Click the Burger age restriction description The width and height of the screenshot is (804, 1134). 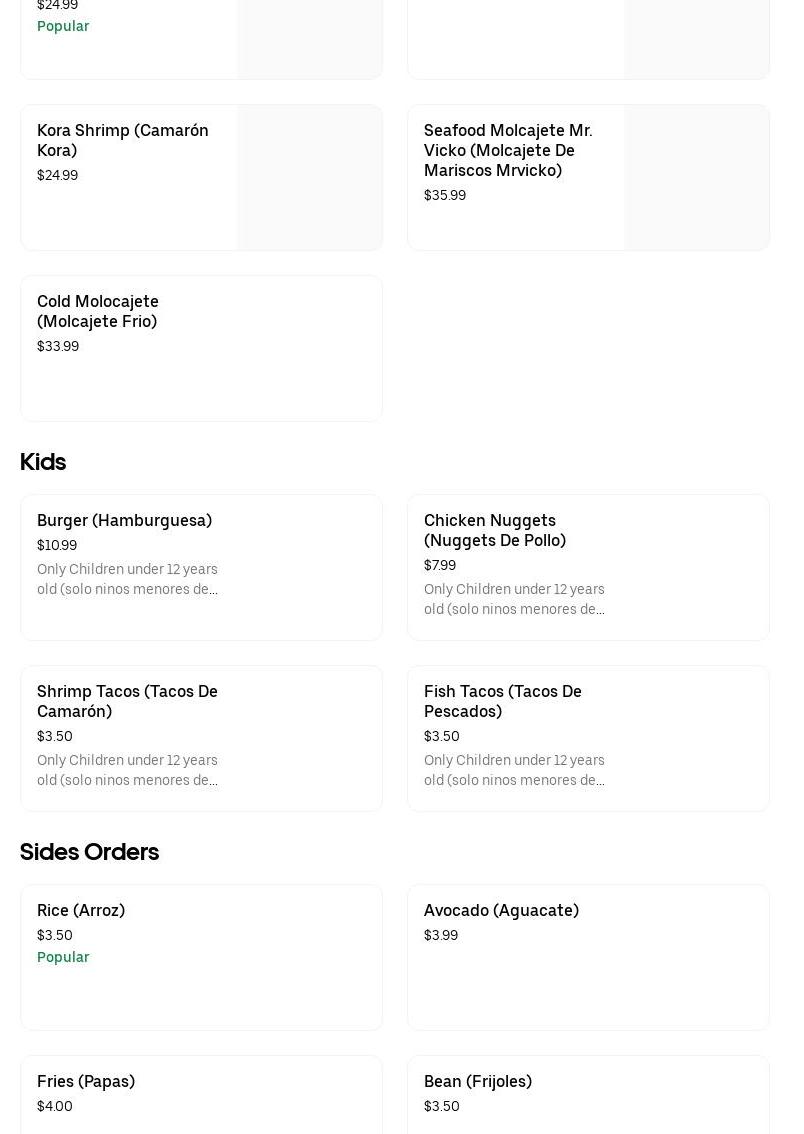[x=127, y=579]
